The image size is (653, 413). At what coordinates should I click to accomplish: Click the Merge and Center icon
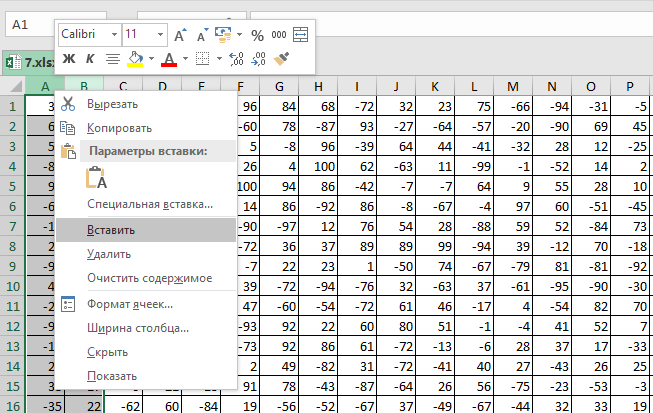(x=300, y=34)
